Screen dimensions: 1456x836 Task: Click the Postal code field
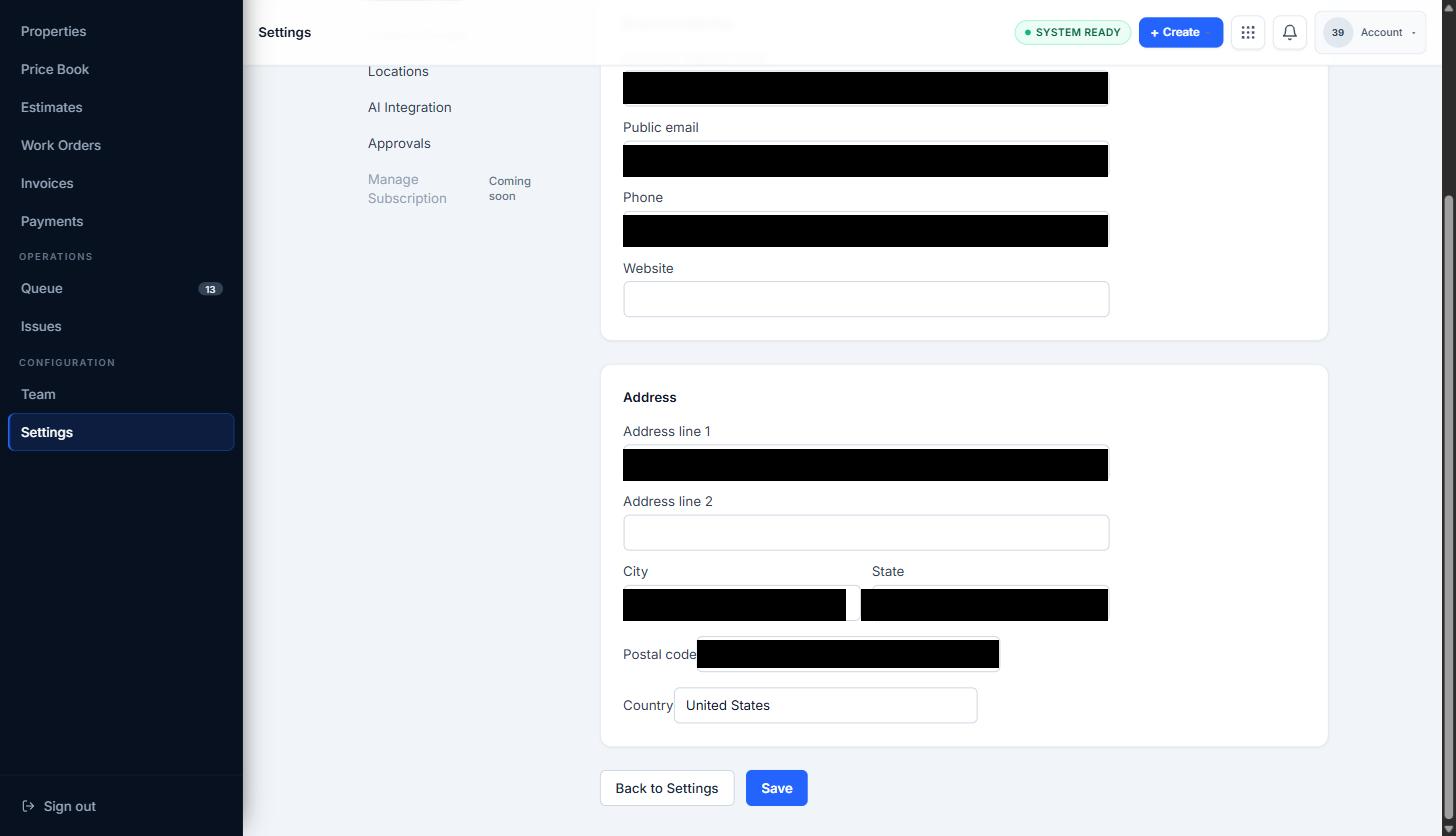pos(848,654)
